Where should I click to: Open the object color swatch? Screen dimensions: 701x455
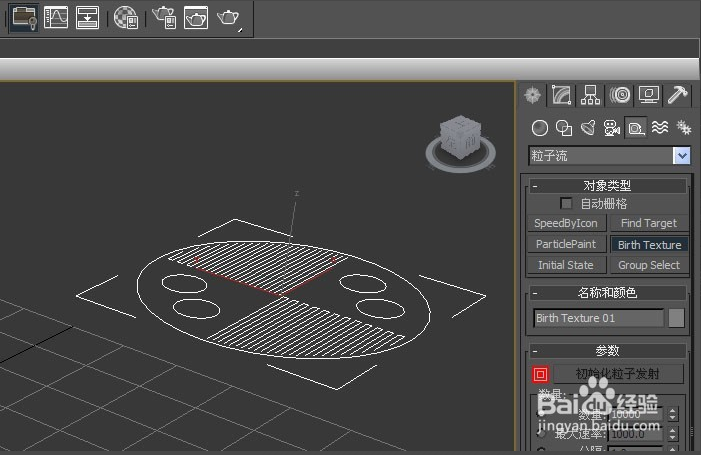(676, 318)
